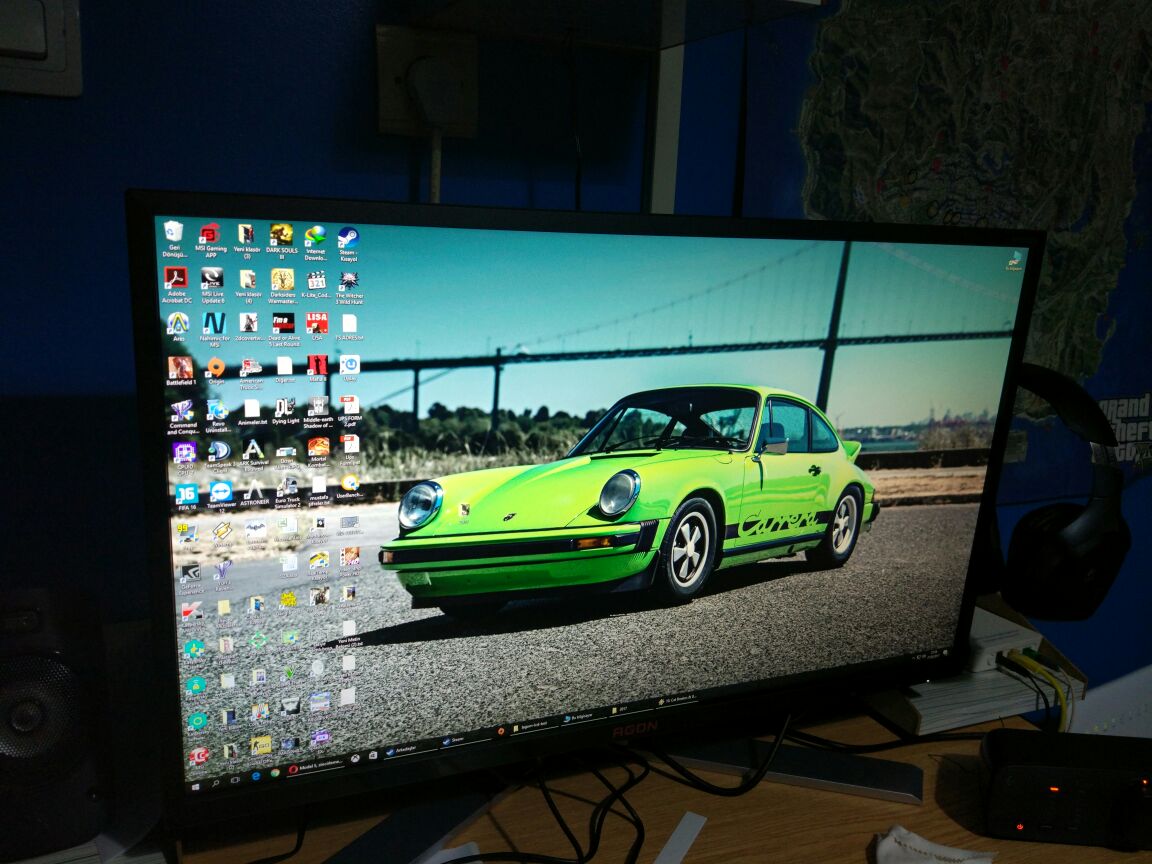Open the LISA game shortcut
The image size is (1152, 864).
(317, 327)
